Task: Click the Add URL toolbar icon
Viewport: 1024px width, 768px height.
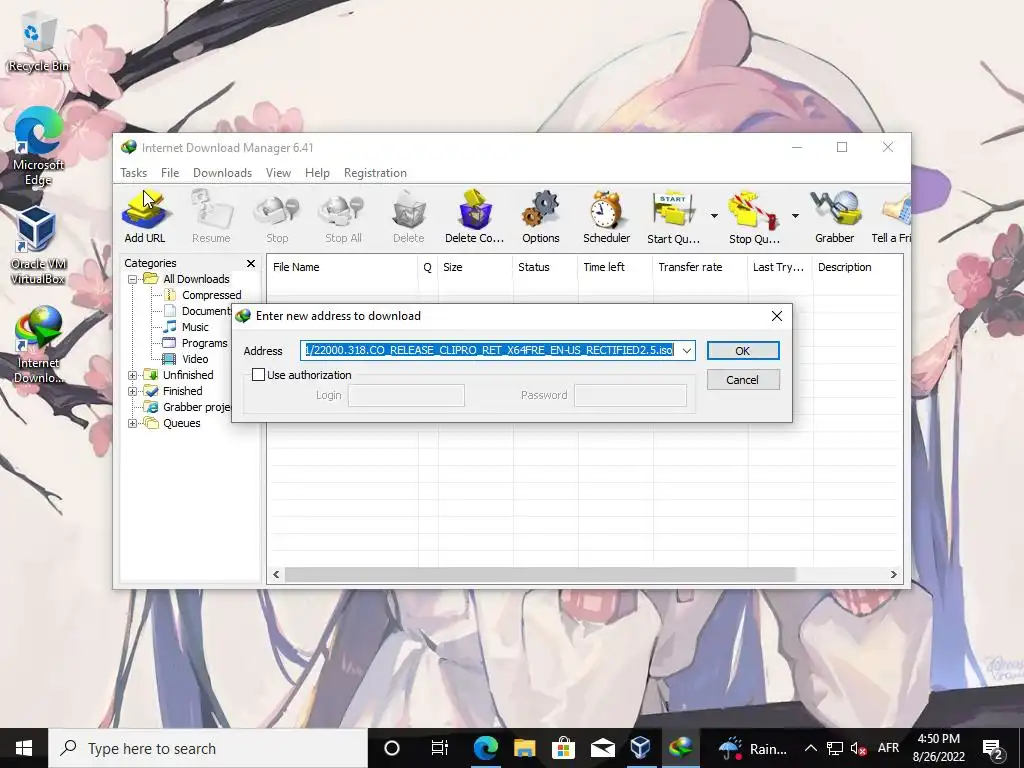Action: [145, 217]
